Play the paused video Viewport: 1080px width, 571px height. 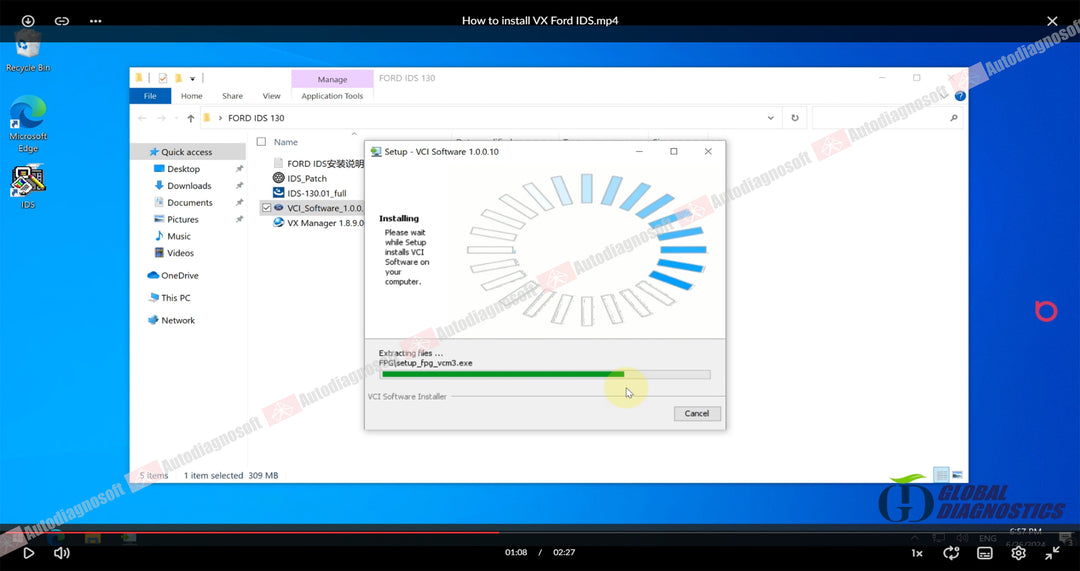coord(28,552)
